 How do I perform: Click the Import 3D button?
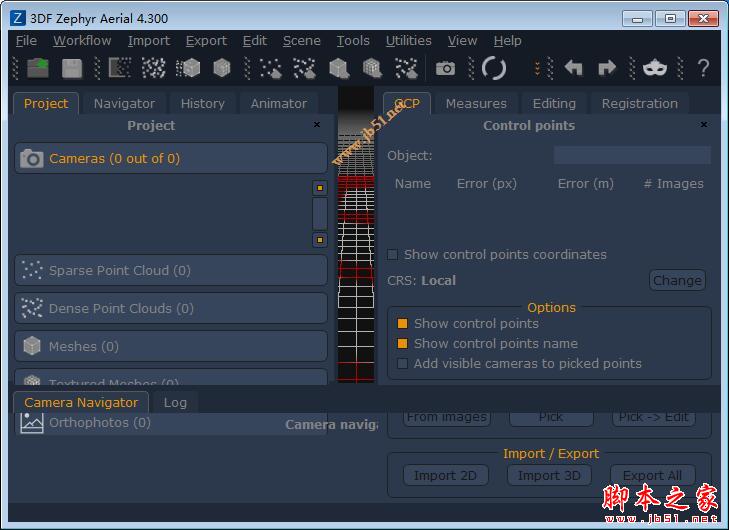[549, 475]
